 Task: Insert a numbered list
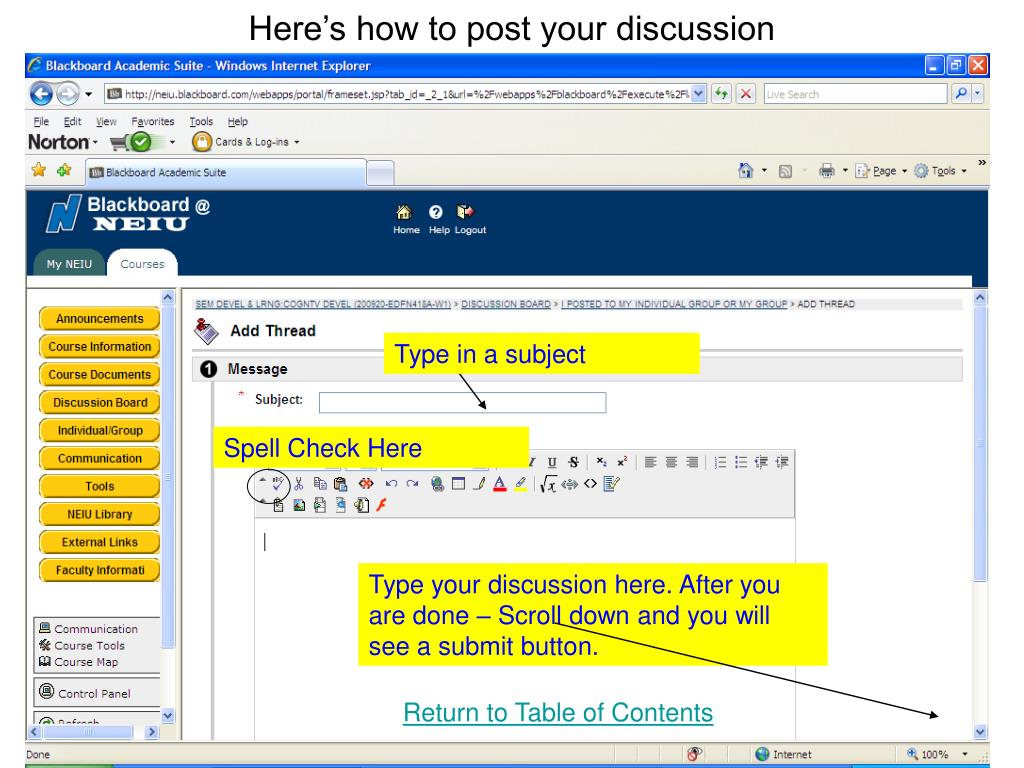[x=720, y=462]
